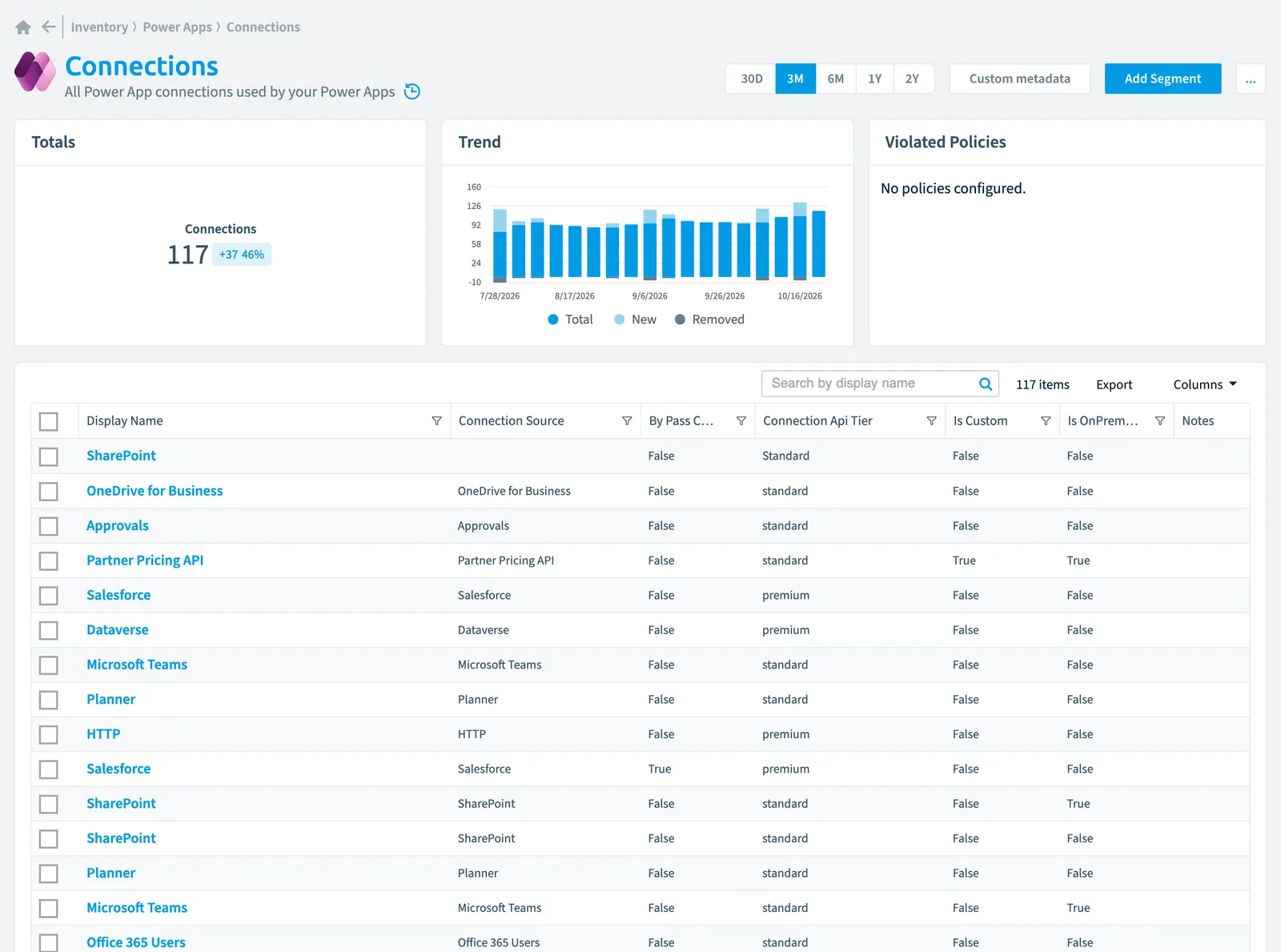
Task: Open Connection Source column filter
Action: 627,421
